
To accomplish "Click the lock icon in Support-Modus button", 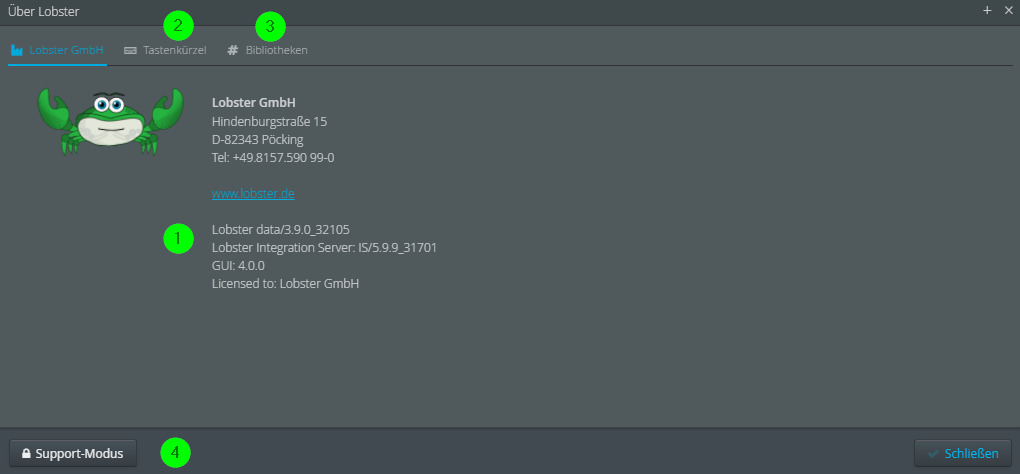I will coord(26,454).
